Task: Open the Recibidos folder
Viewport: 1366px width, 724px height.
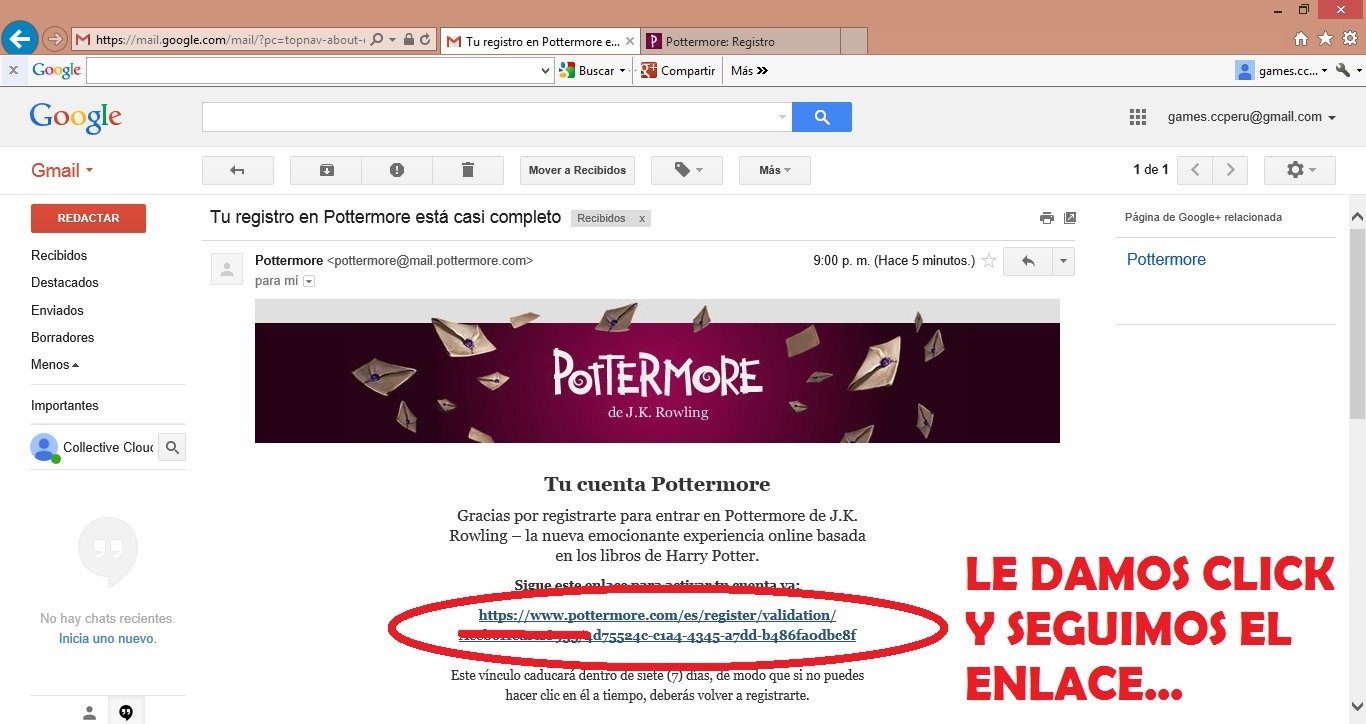Action: [x=59, y=256]
